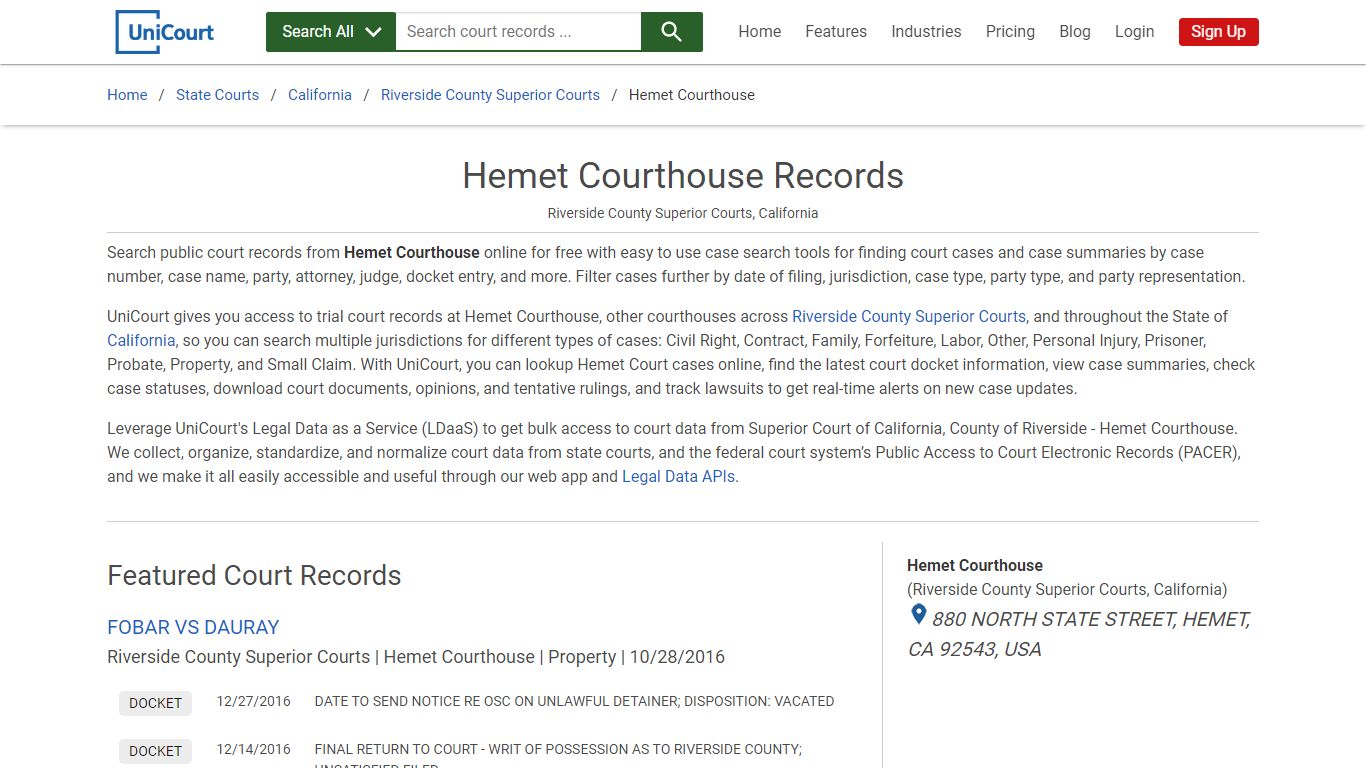Click the DOCKET badge dated 12/27/2016
1366x768 pixels.
click(155, 703)
